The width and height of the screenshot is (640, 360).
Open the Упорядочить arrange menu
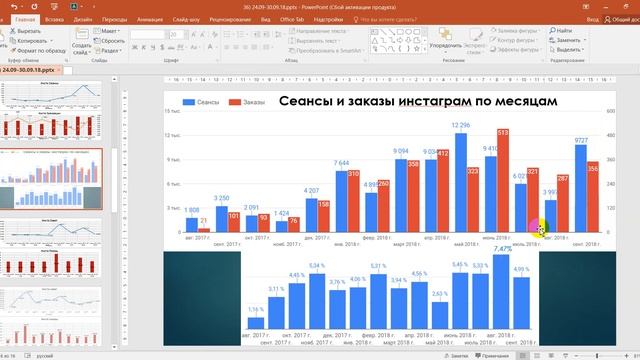[445, 40]
